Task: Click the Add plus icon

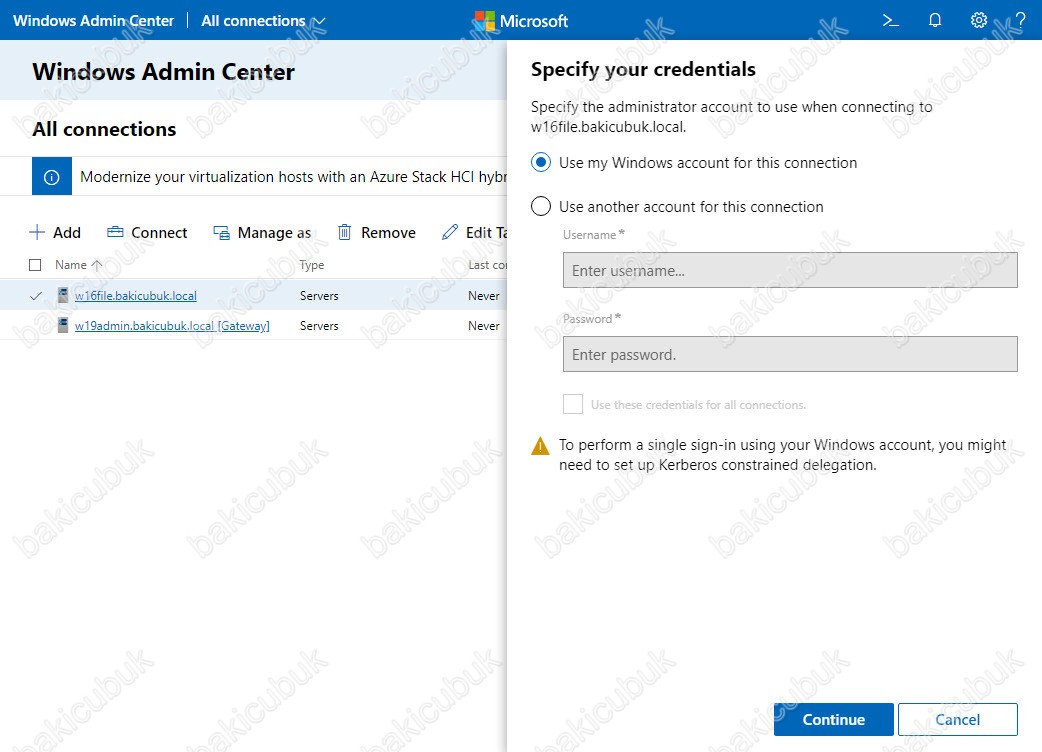Action: click(37, 233)
